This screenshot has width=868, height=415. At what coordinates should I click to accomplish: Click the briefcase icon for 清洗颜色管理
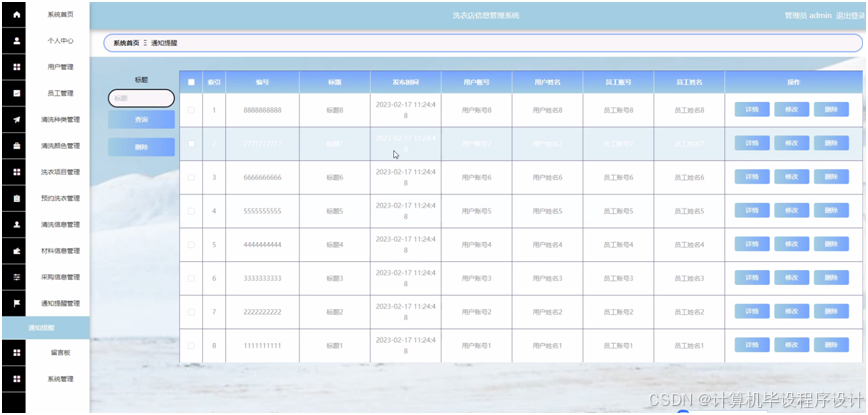coord(17,146)
